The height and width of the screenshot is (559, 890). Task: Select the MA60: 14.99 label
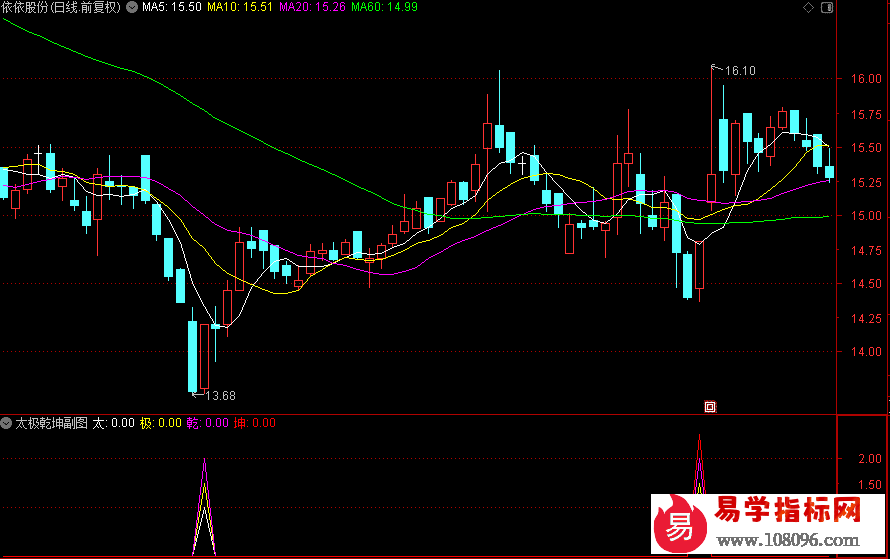coord(384,7)
